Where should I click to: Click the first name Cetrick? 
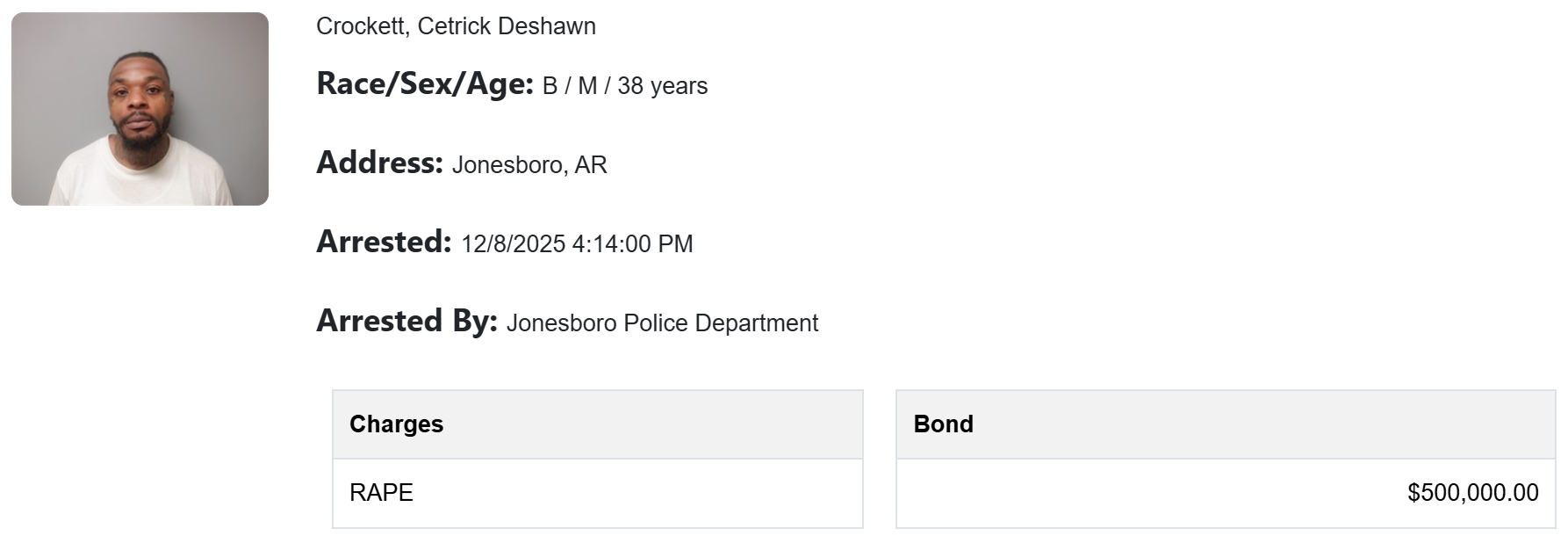[454, 26]
